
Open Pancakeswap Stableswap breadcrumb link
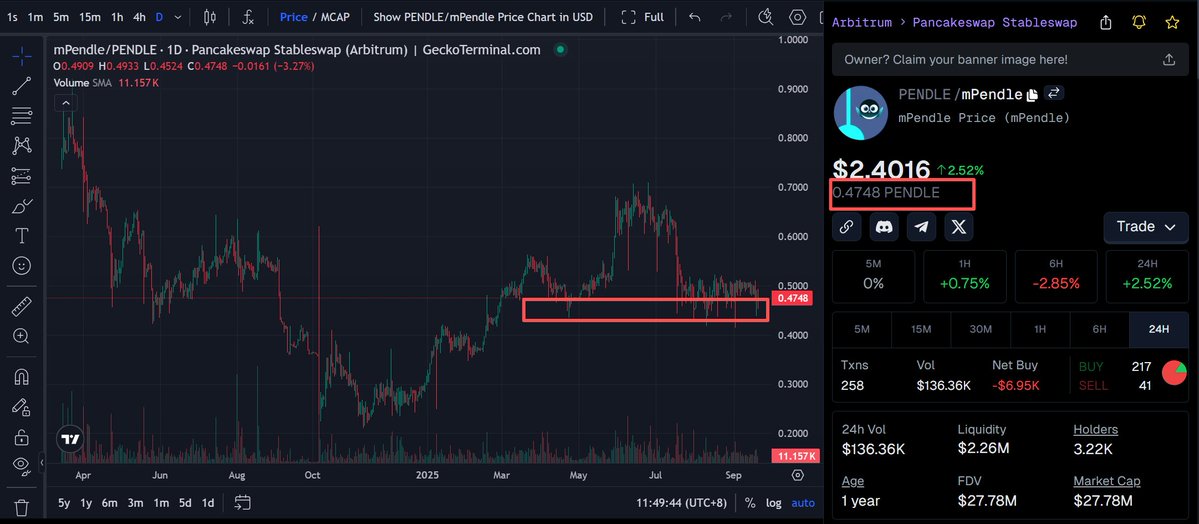click(x=995, y=22)
